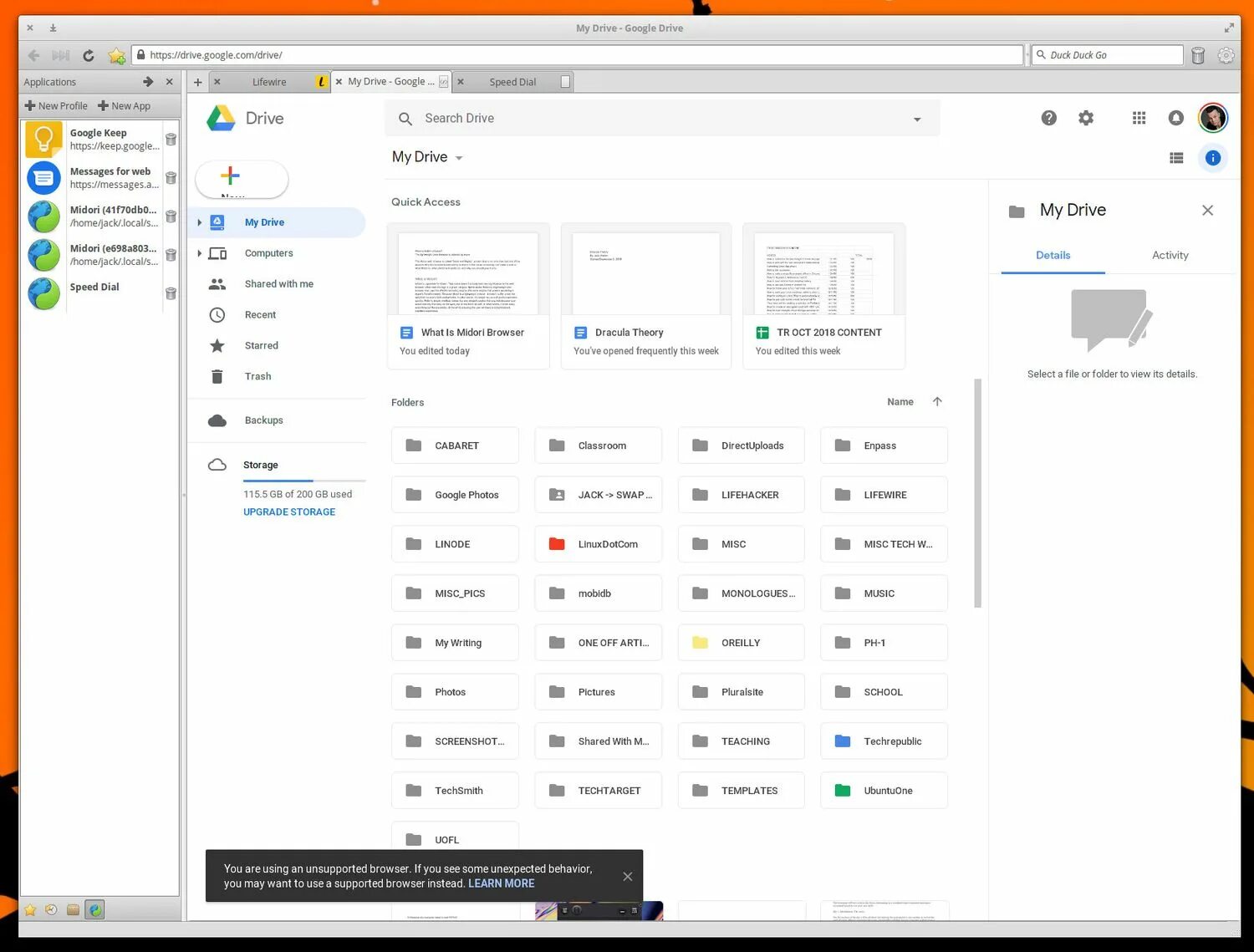The height and width of the screenshot is (952, 1254).
Task: Switch to the Activity tab
Action: pyautogui.click(x=1170, y=256)
